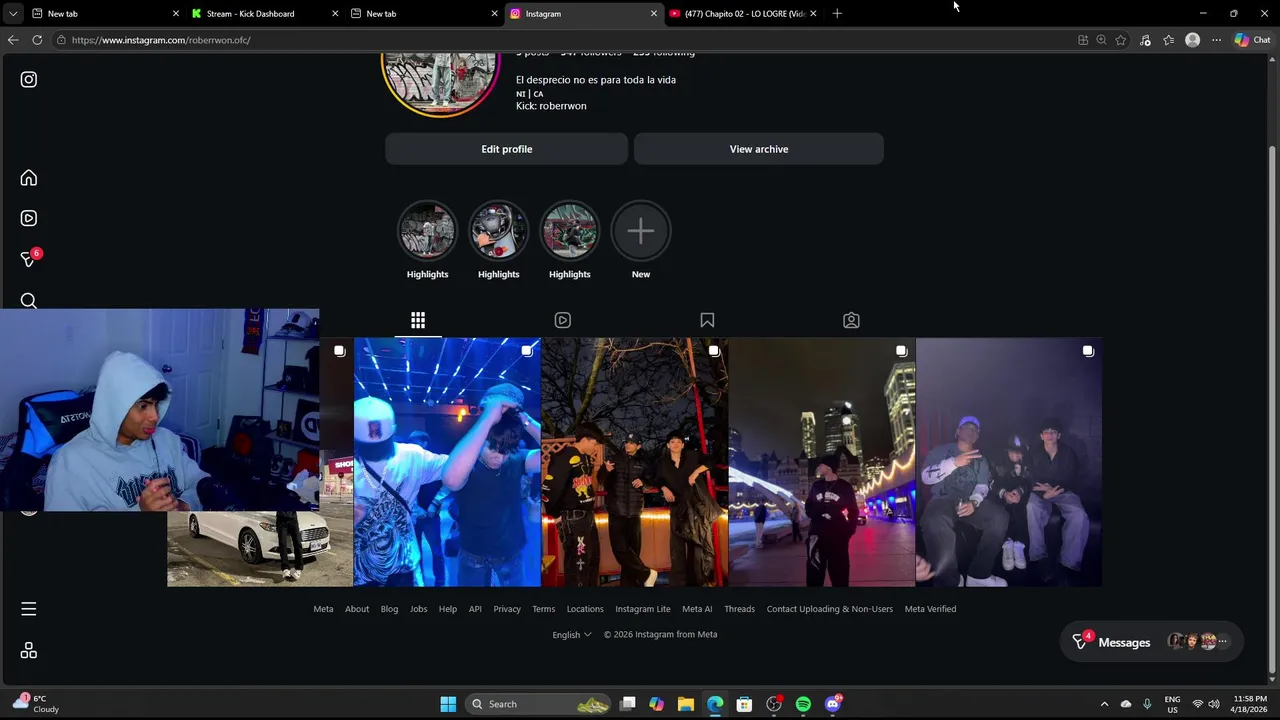Click the About footer link
This screenshot has width=1280, height=720.
pyautogui.click(x=357, y=609)
